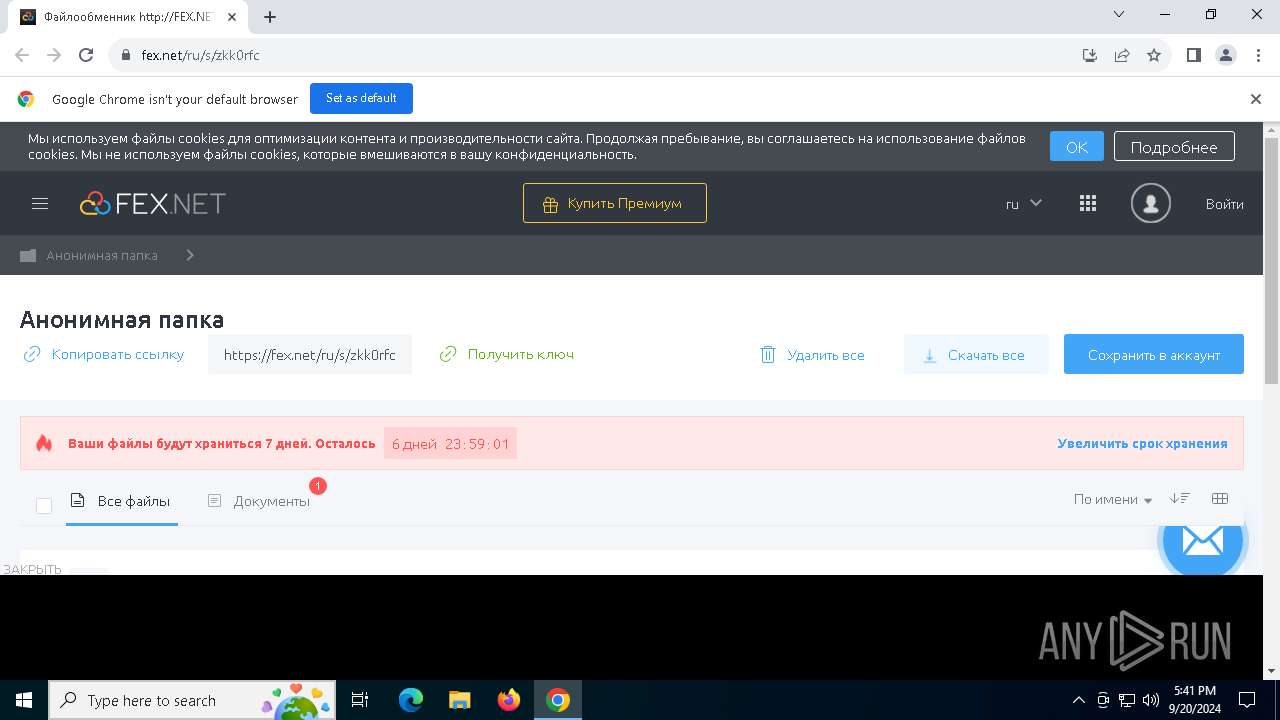Launch Microsoft Edge from taskbar
Screen dimensions: 1280x720
click(411, 700)
